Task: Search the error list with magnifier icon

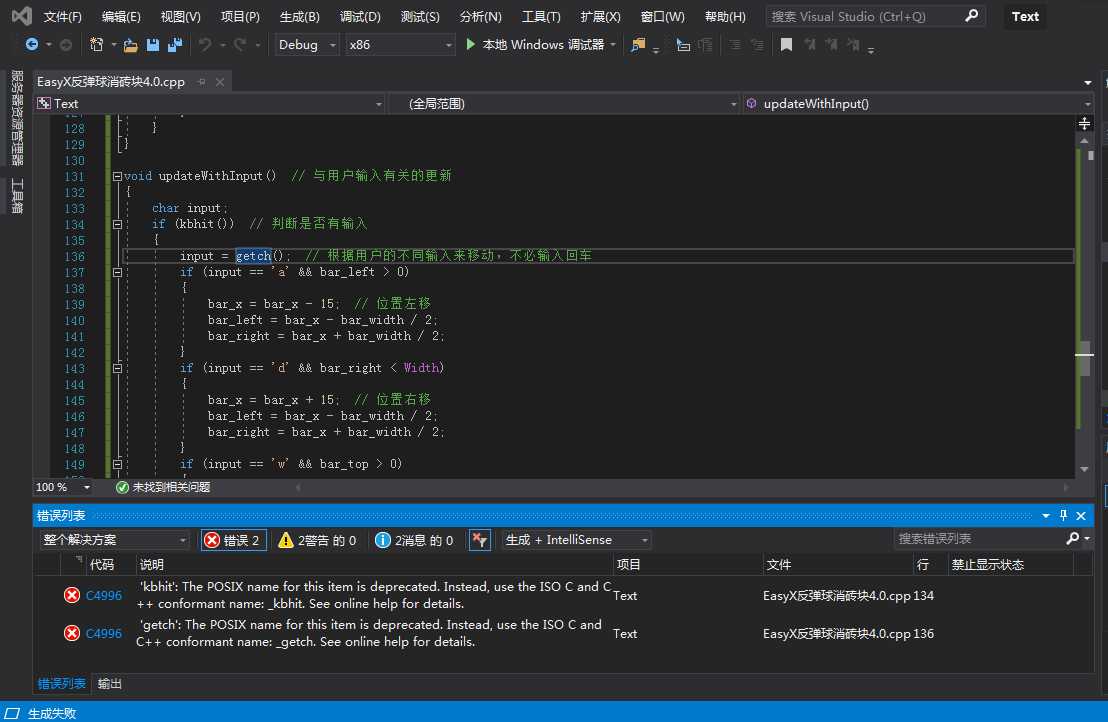Action: click(1073, 538)
